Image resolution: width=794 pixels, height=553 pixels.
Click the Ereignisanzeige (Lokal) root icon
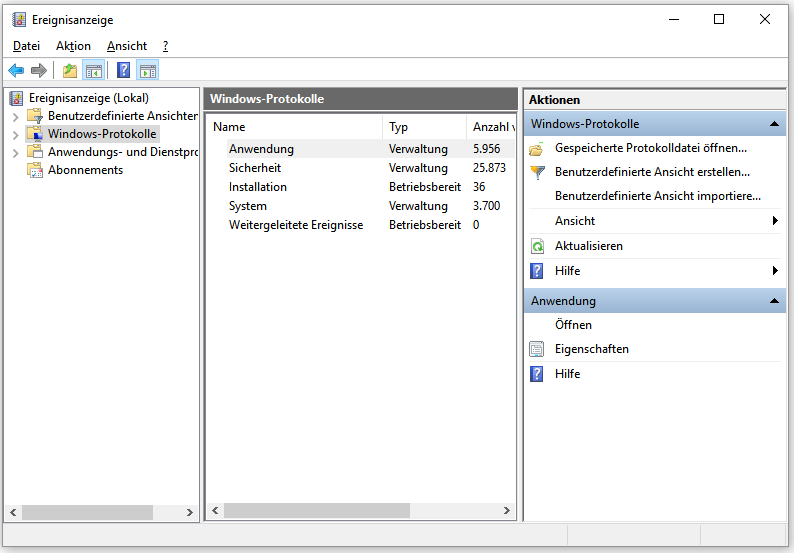coord(17,98)
